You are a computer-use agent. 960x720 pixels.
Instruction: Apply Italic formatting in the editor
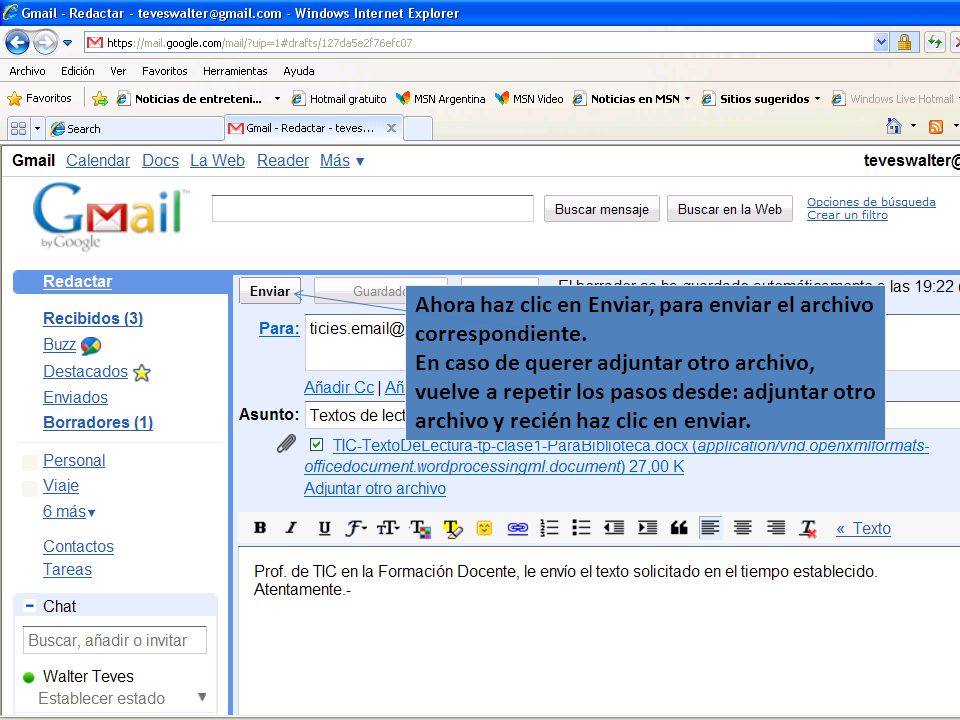click(291, 528)
